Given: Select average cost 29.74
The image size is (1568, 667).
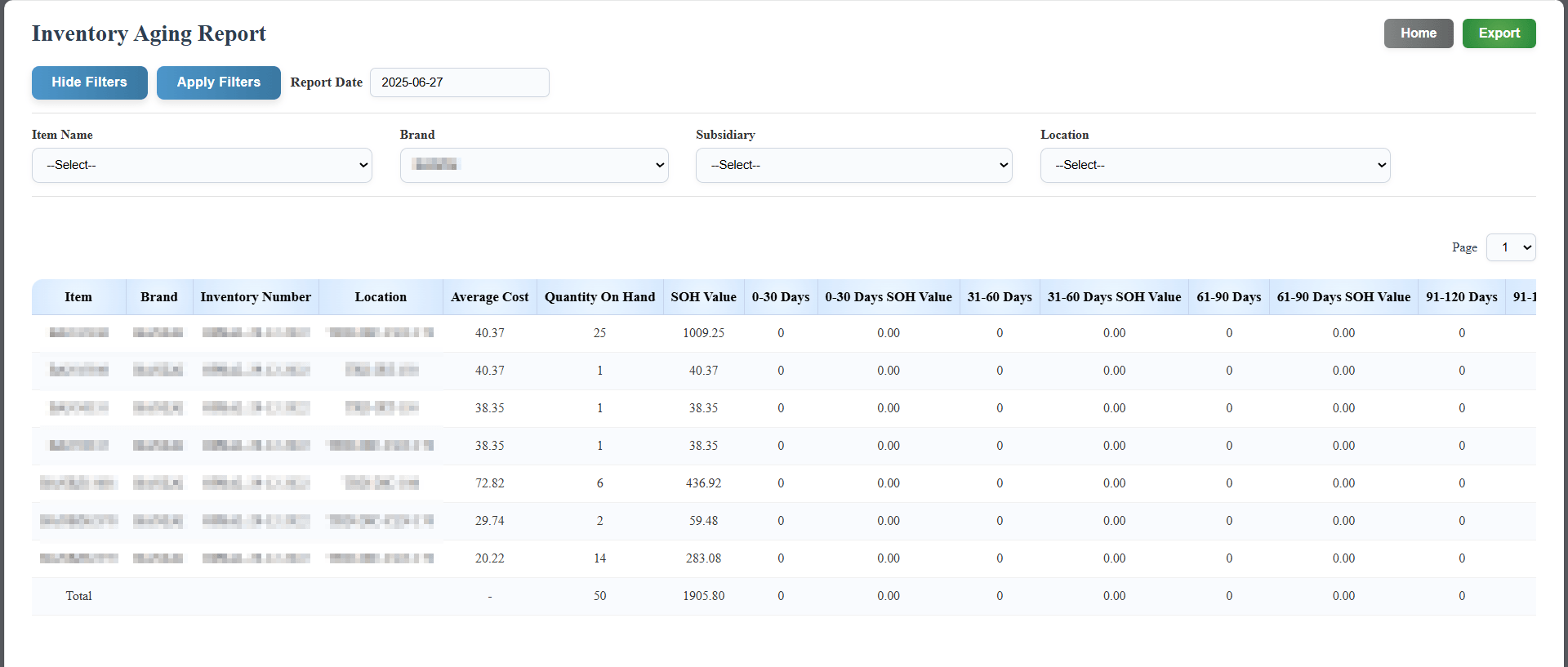Looking at the screenshot, I should 490,521.
